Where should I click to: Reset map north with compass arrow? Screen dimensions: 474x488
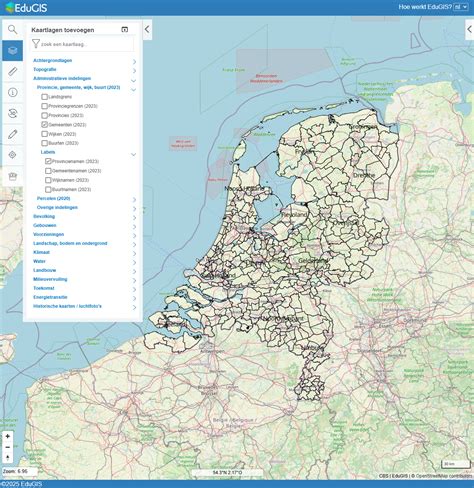click(8, 458)
